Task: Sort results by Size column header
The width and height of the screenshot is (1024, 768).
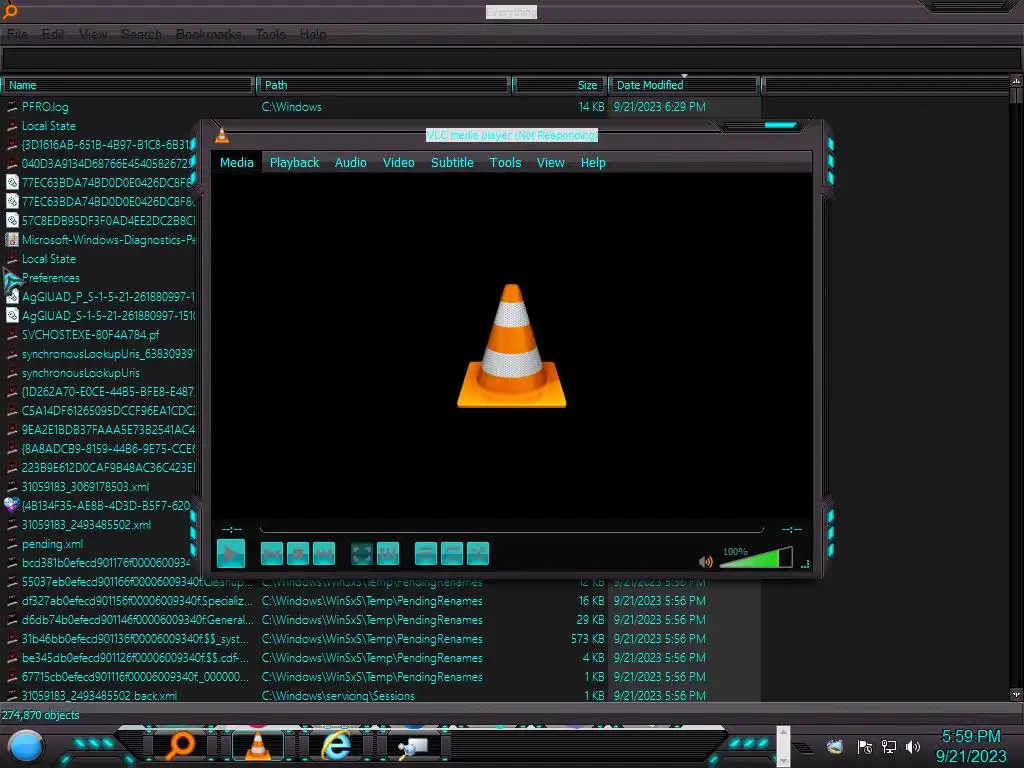Action: [558, 85]
